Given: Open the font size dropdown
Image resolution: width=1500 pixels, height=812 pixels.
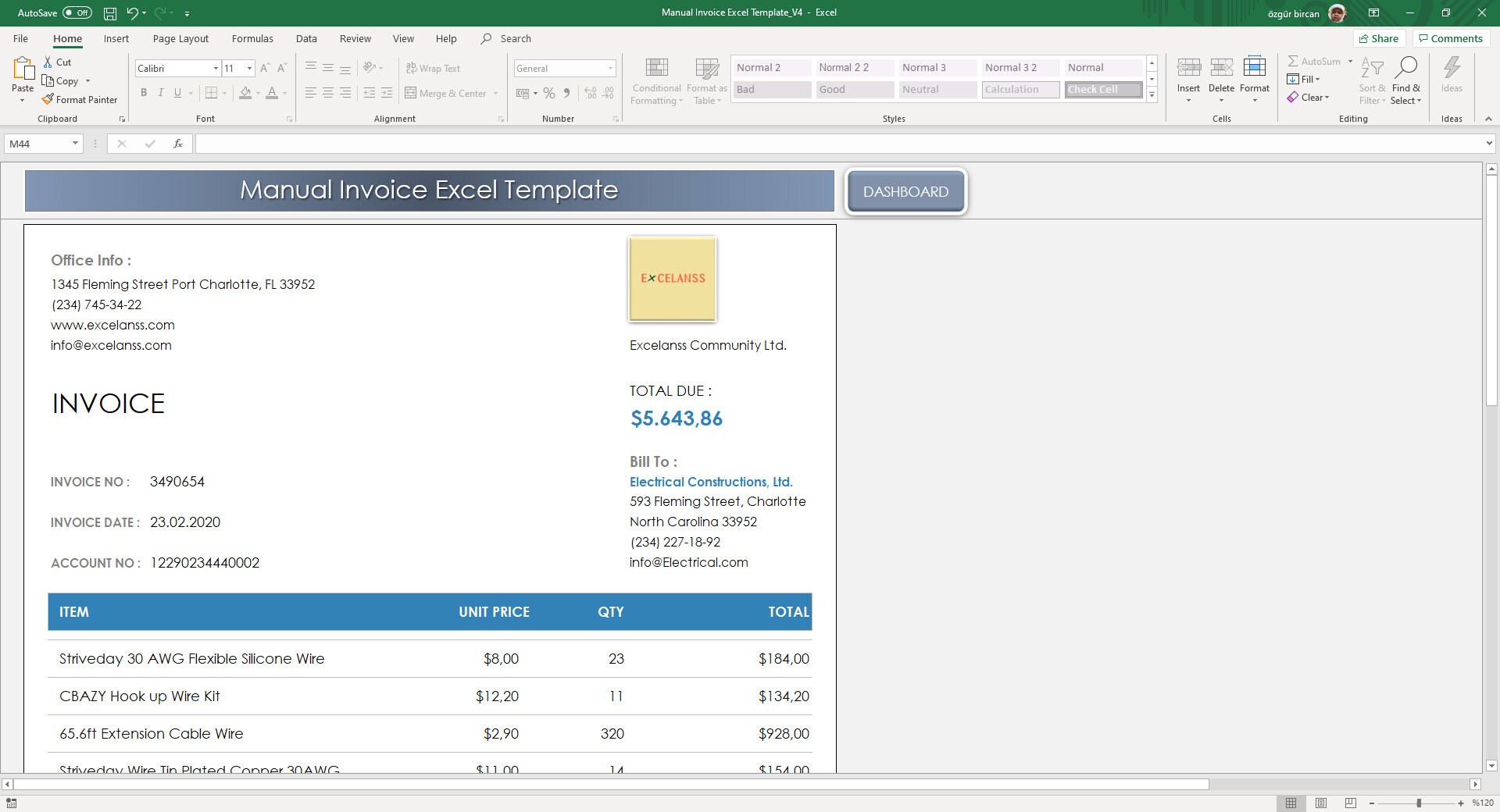Looking at the screenshot, I should 249,69.
